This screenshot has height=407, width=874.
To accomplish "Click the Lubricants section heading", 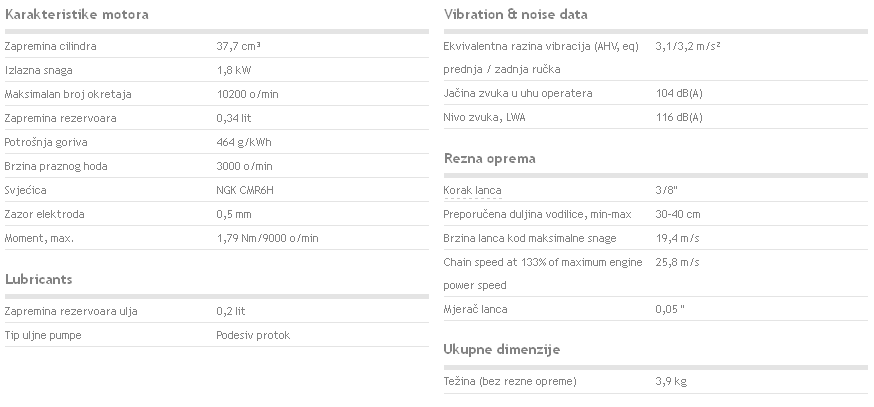I will [38, 279].
